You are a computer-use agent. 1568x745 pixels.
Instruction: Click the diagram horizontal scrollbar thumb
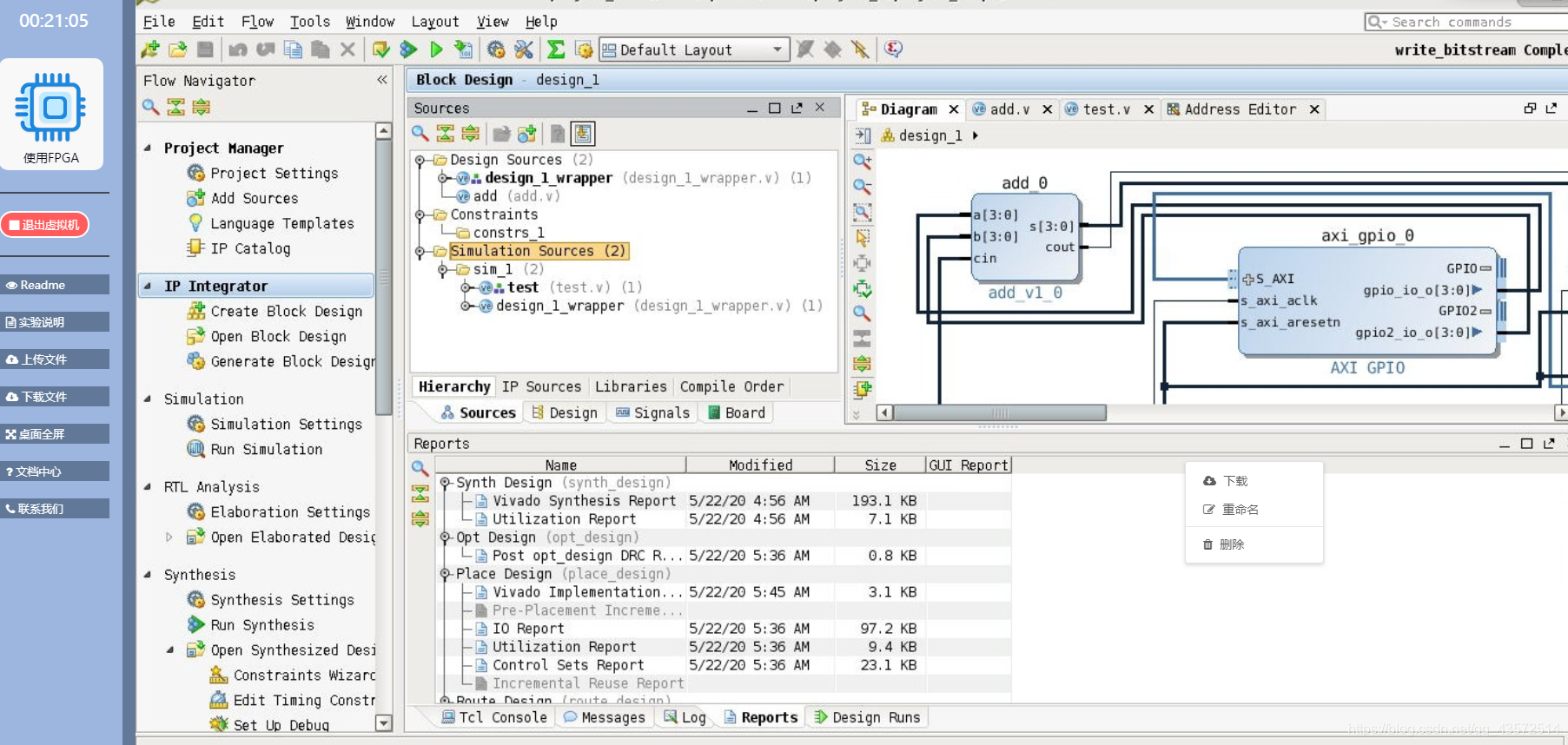click(x=1000, y=412)
